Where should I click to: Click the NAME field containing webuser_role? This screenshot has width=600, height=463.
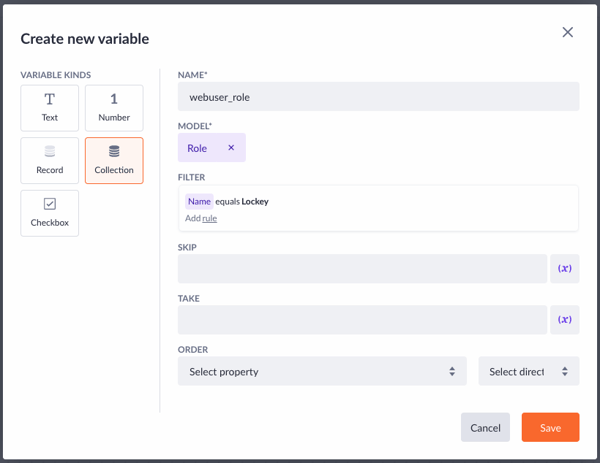pyautogui.click(x=378, y=96)
